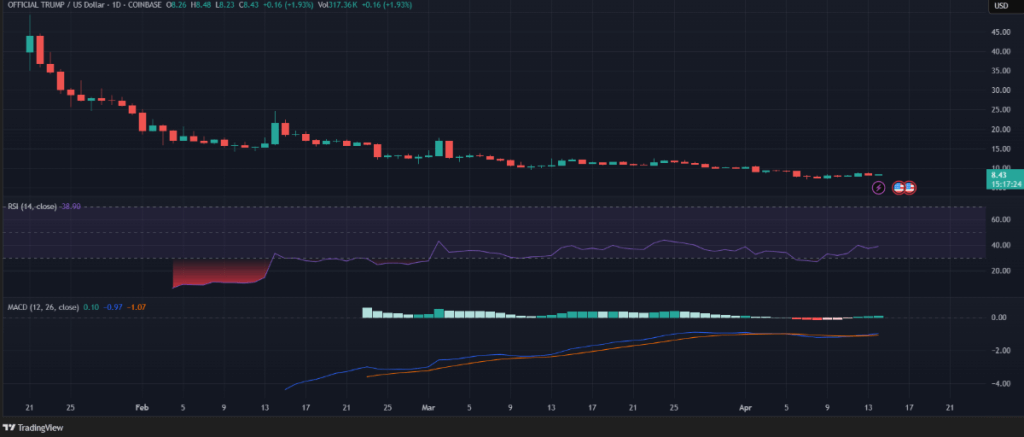Image resolution: width=1024 pixels, height=437 pixels.
Task: Click the 45.00 price axis label
Action: [1000, 31]
